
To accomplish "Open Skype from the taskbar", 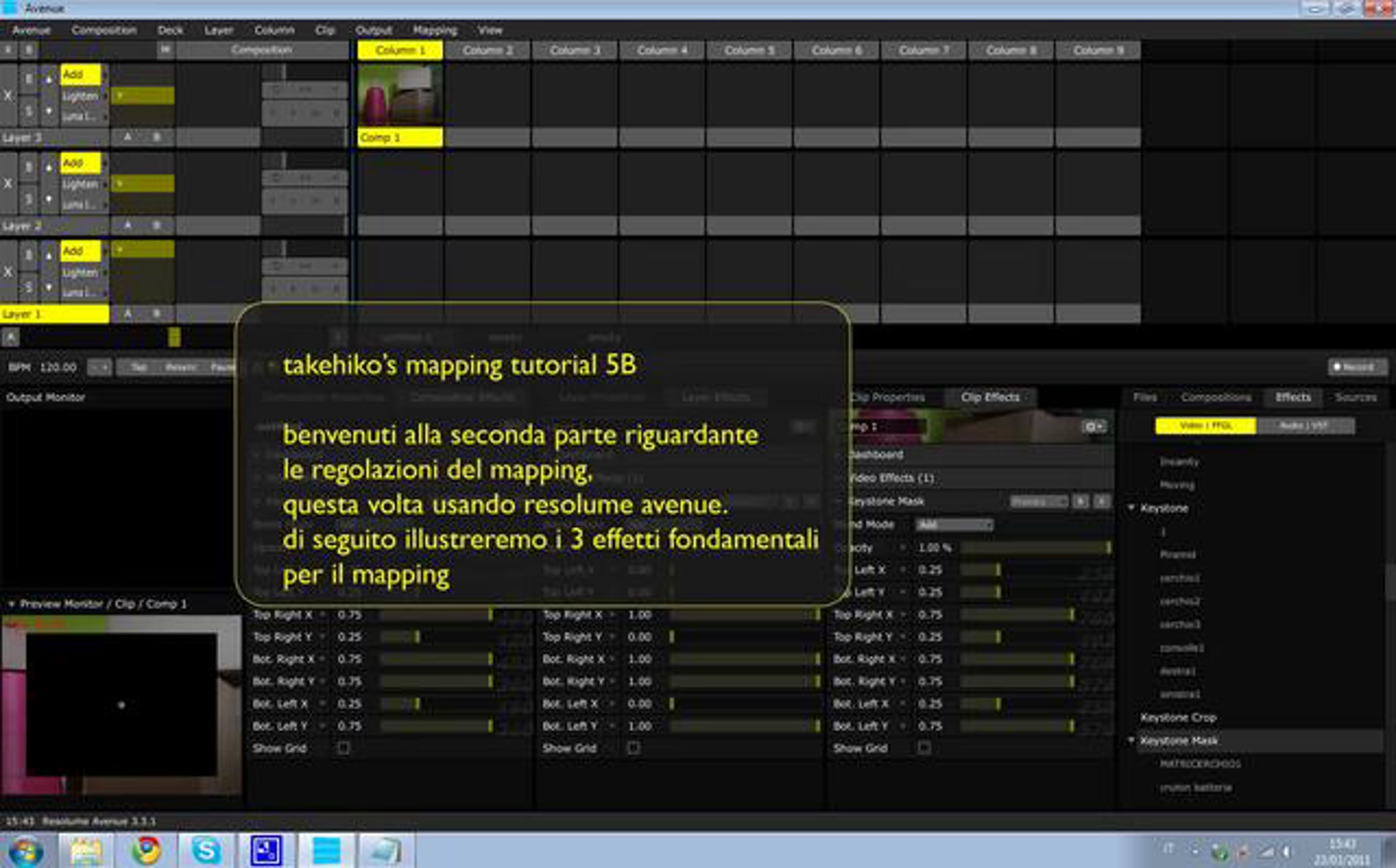I will (206, 851).
